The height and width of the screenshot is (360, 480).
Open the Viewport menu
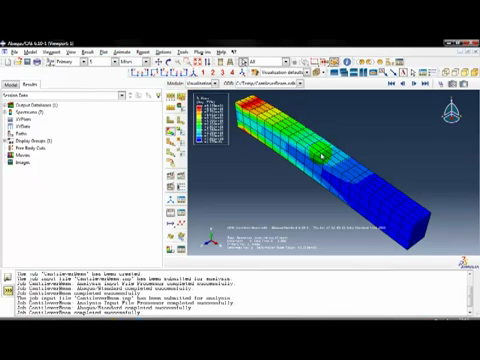coord(51,52)
